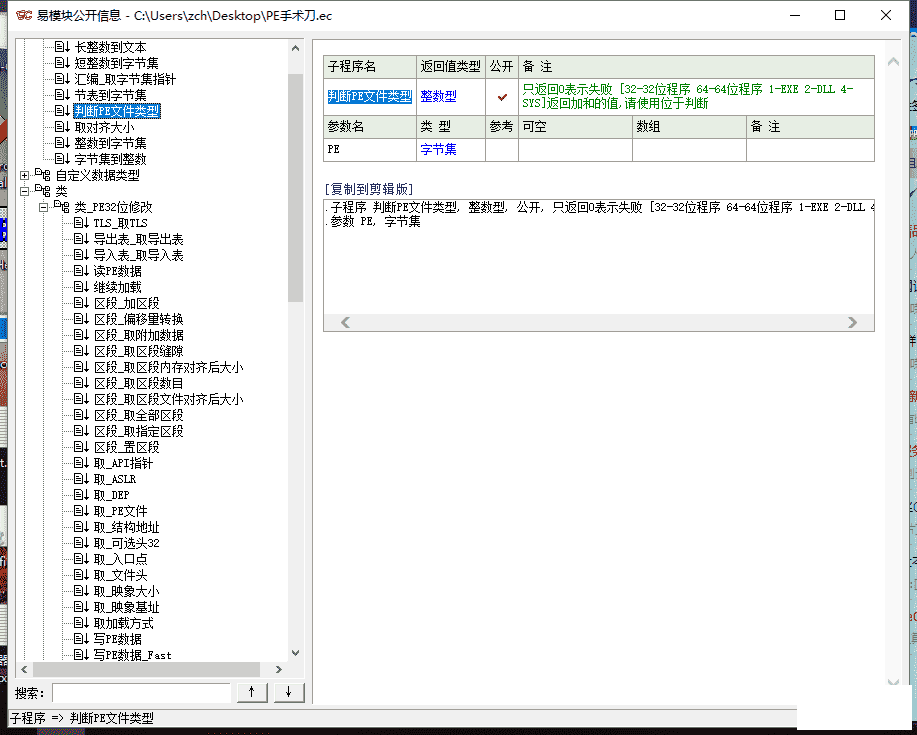This screenshot has width=917, height=735.
Task: Expand the 自定义数据类型 tree node
Action: [25, 175]
